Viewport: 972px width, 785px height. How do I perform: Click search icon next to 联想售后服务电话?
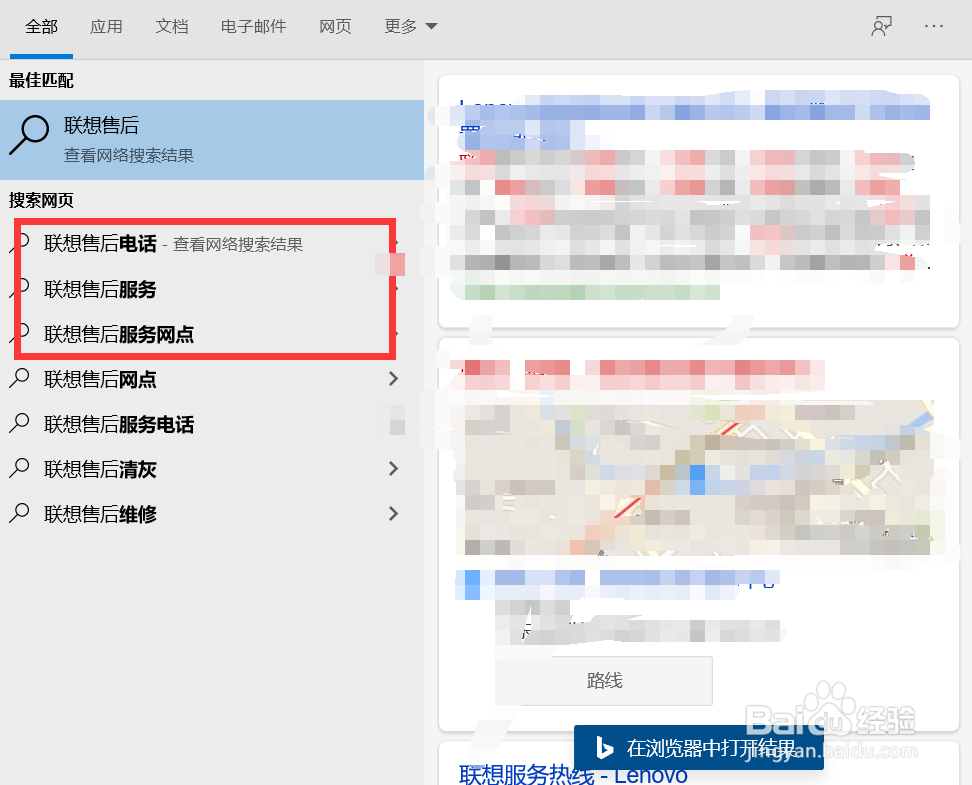pos(19,423)
